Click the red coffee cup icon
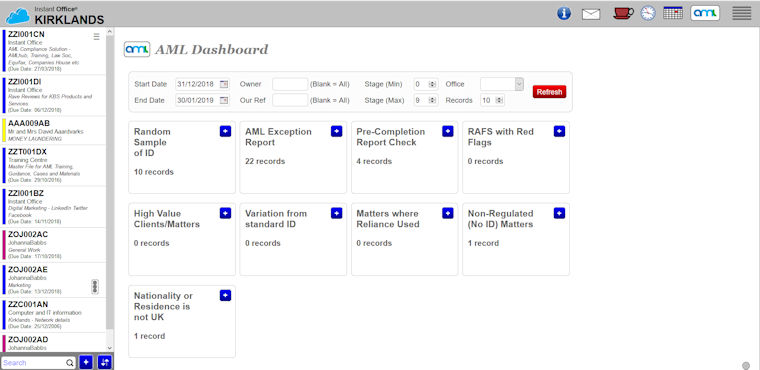 (623, 13)
